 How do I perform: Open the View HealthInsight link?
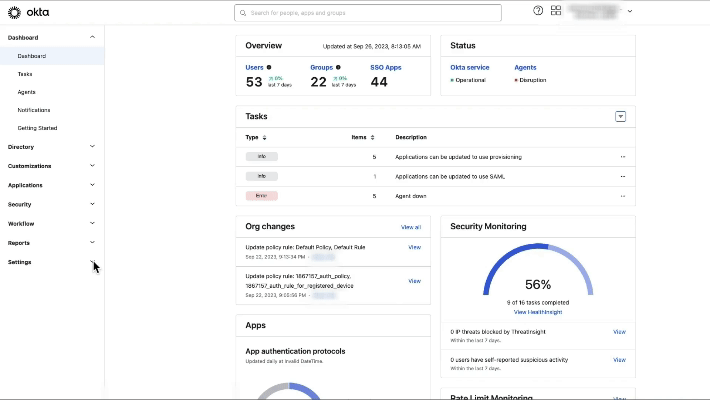(537, 312)
